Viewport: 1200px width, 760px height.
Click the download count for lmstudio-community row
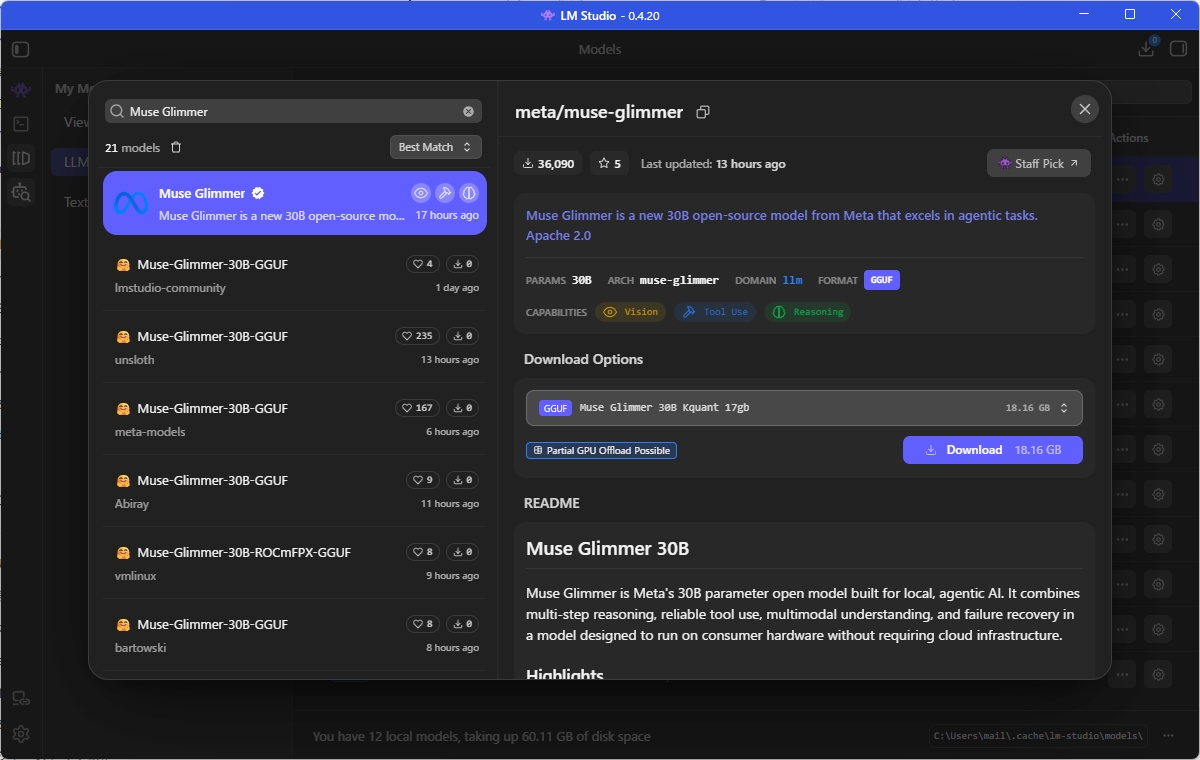pyautogui.click(x=461, y=264)
